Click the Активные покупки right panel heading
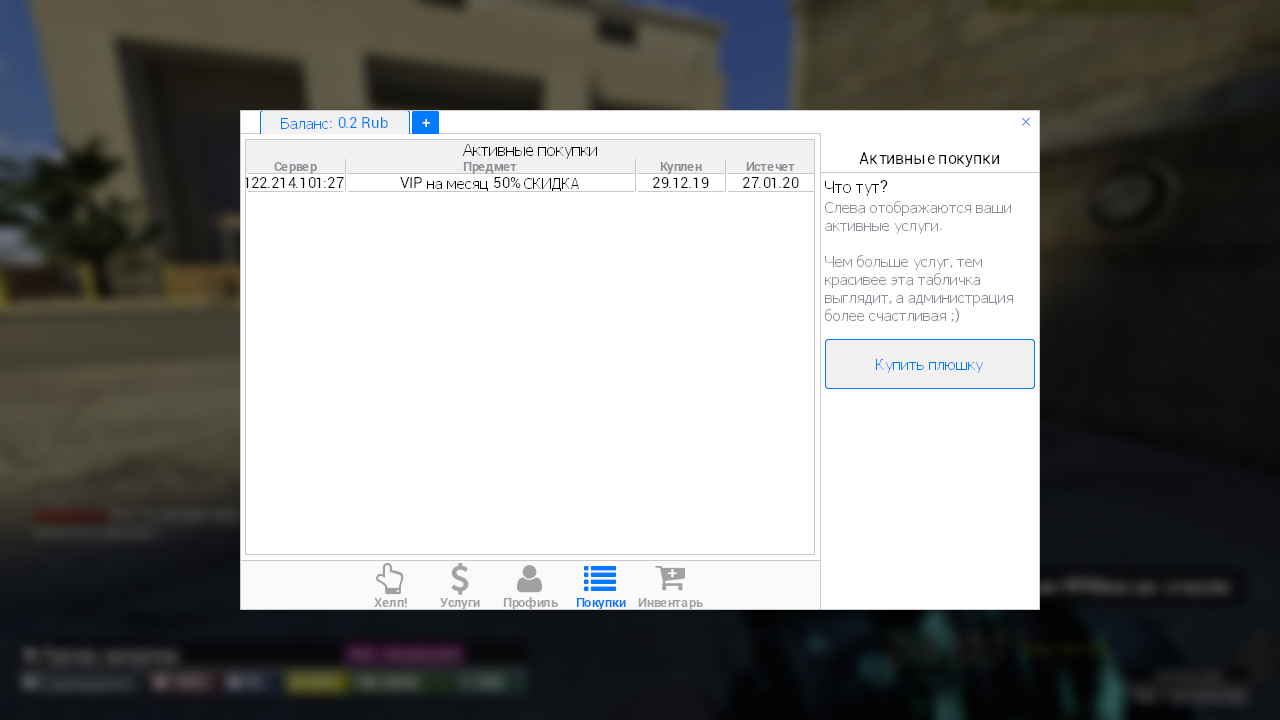Viewport: 1280px width, 720px height. click(929, 159)
